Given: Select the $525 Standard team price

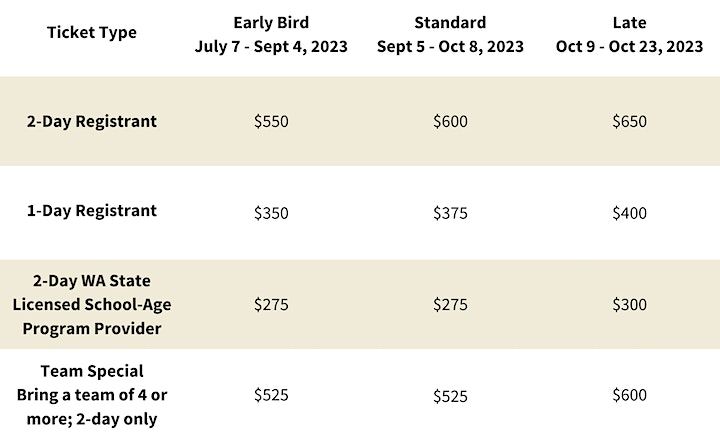Looking at the screenshot, I should (450, 396).
